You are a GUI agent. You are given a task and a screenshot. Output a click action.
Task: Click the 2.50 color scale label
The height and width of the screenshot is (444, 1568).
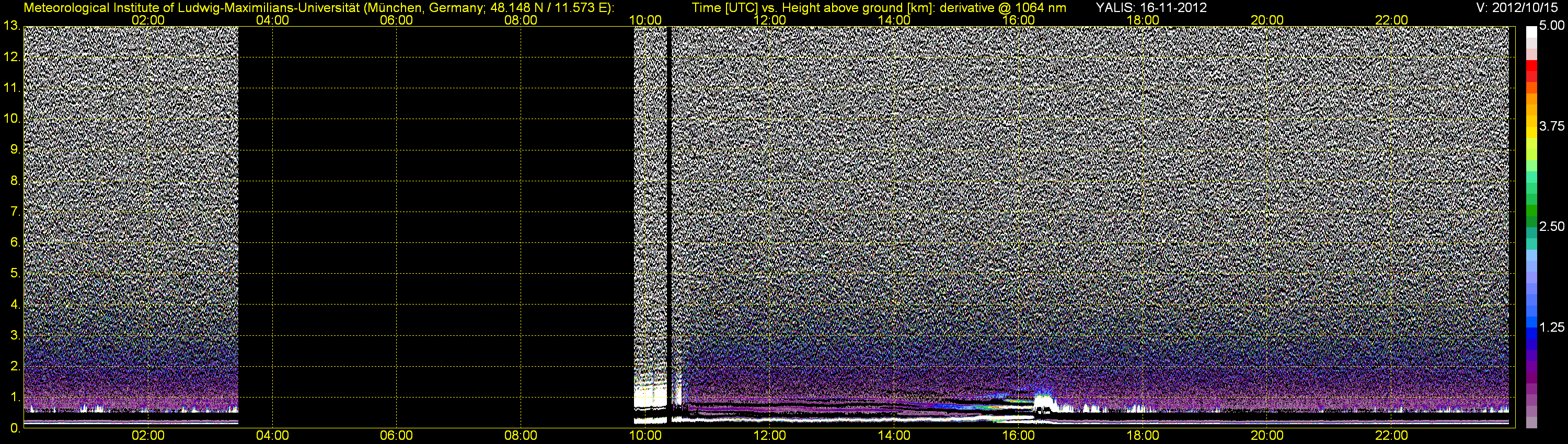(1551, 226)
